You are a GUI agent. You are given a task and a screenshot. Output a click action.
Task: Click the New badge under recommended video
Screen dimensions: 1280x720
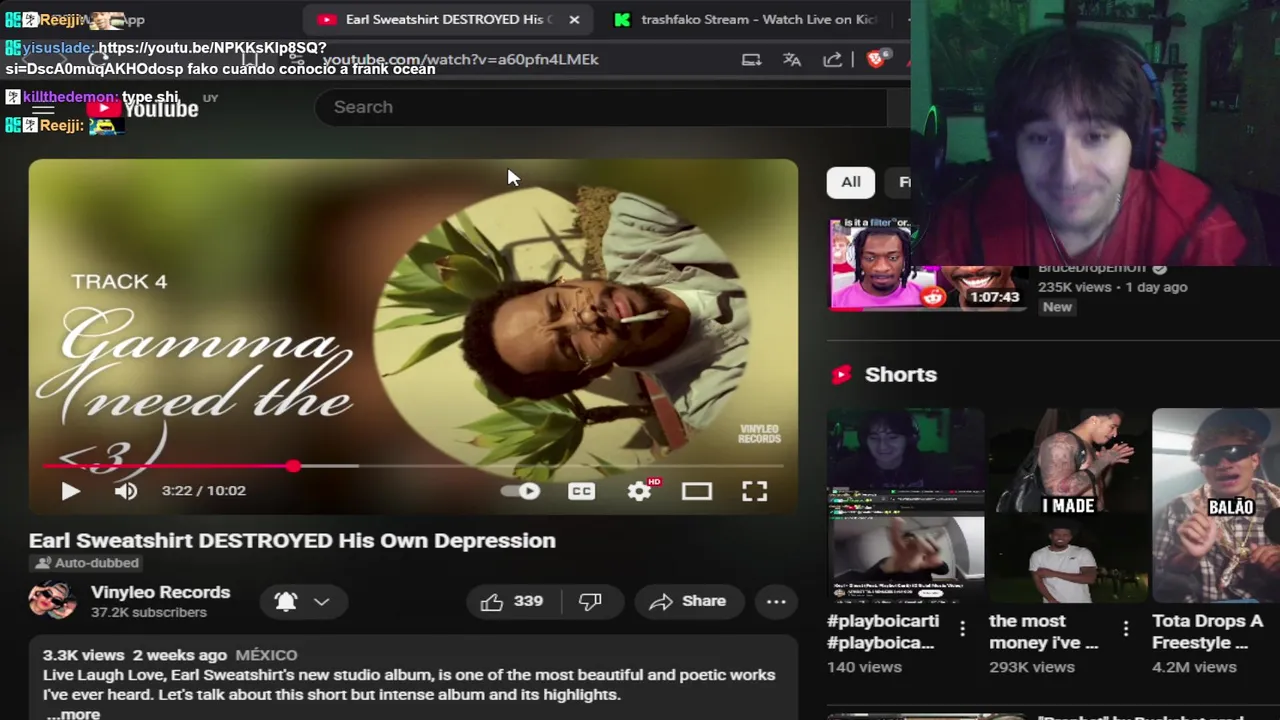[1057, 307]
